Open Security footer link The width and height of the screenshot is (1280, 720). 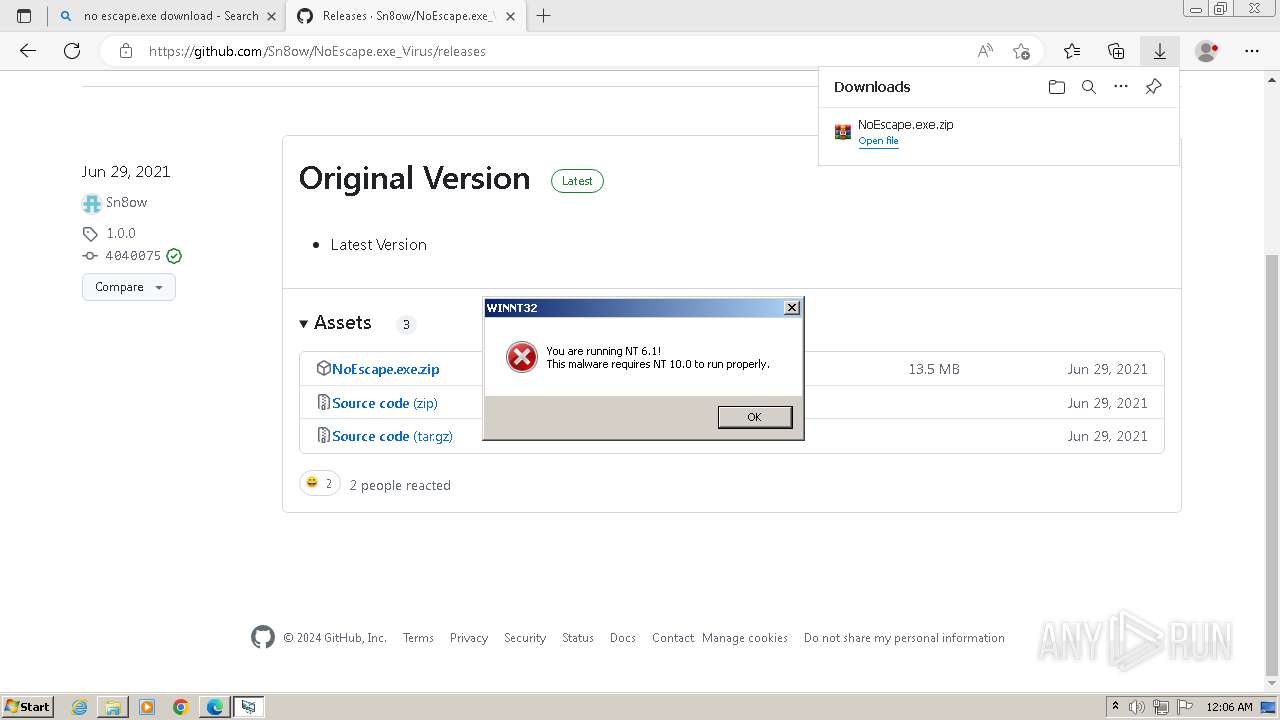tap(525, 638)
